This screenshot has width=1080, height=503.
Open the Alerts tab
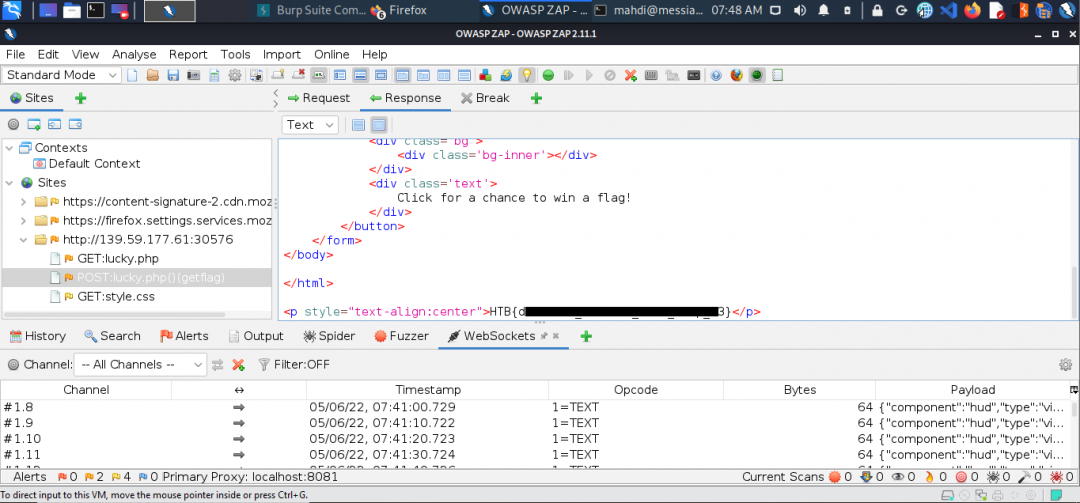pos(184,336)
